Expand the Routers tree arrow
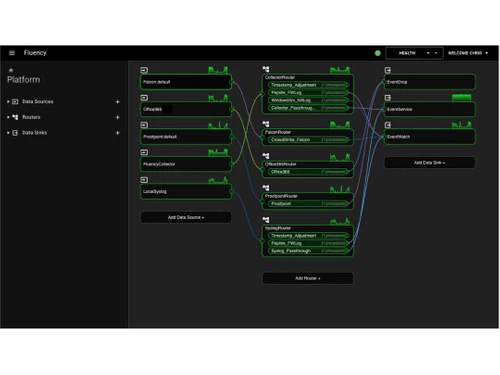This screenshot has width=500, height=375. click(8, 117)
